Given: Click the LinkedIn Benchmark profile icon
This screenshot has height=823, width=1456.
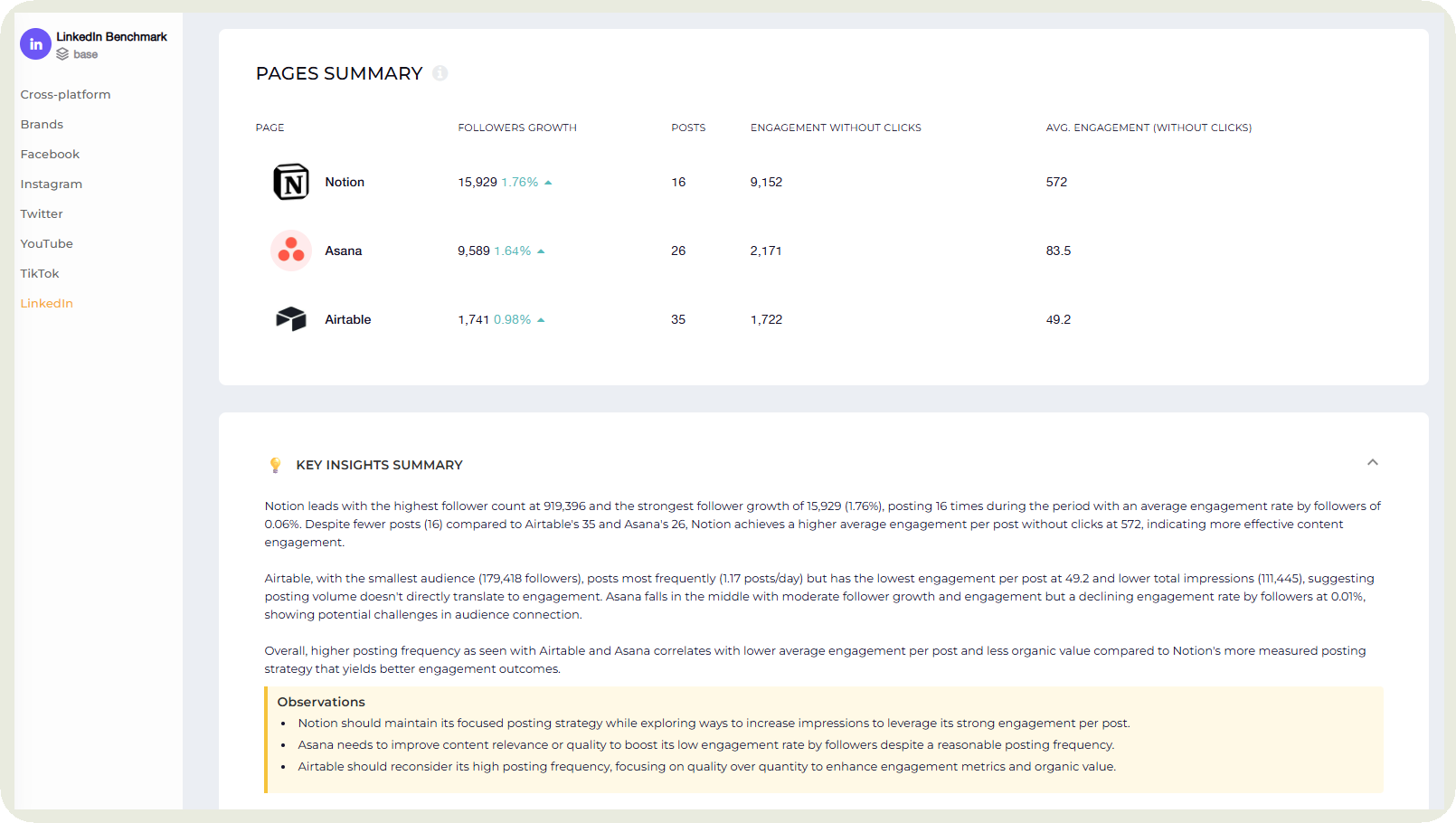Looking at the screenshot, I should 35,43.
